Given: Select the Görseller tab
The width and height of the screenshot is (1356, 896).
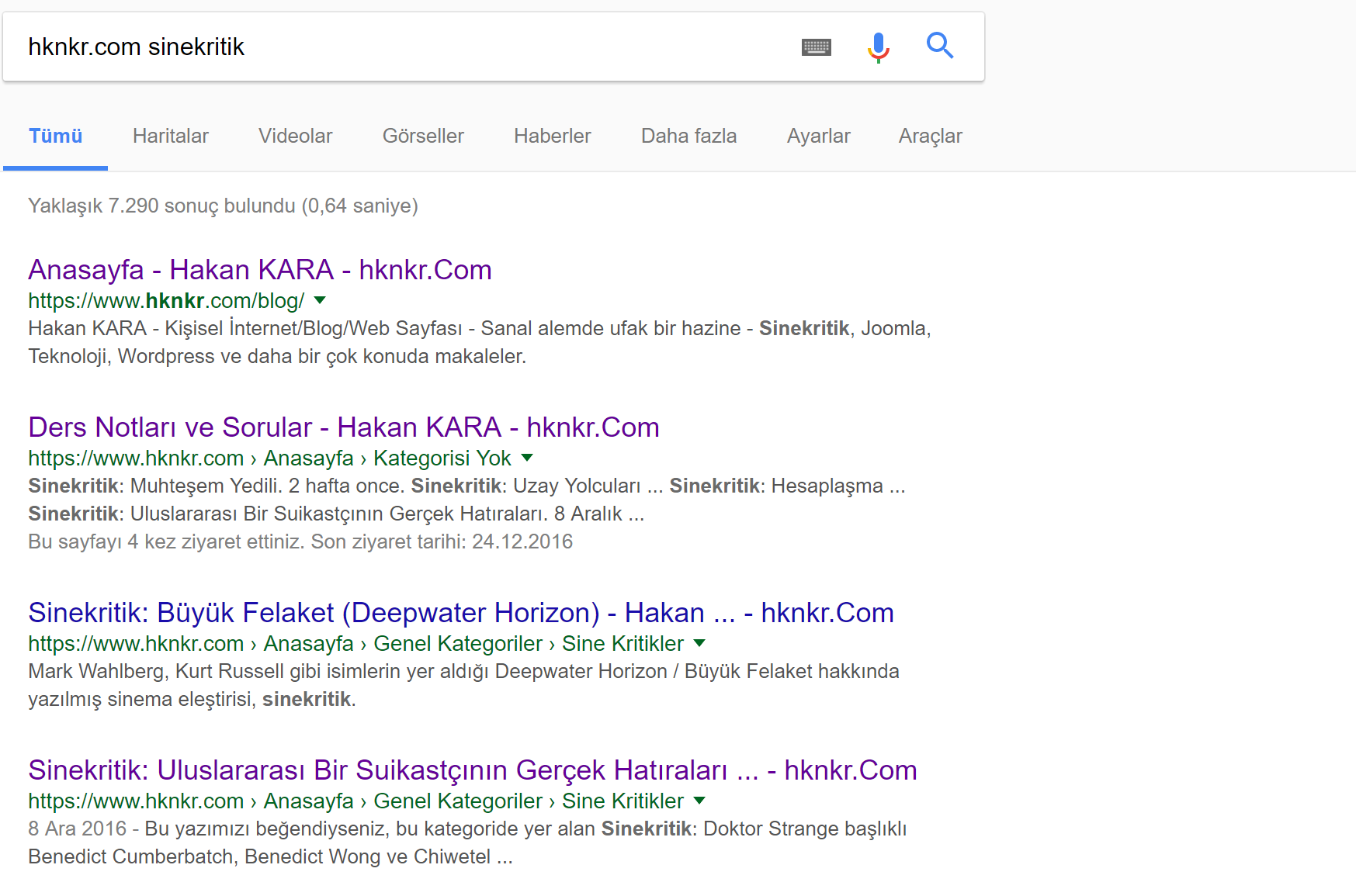Looking at the screenshot, I should coord(423,136).
